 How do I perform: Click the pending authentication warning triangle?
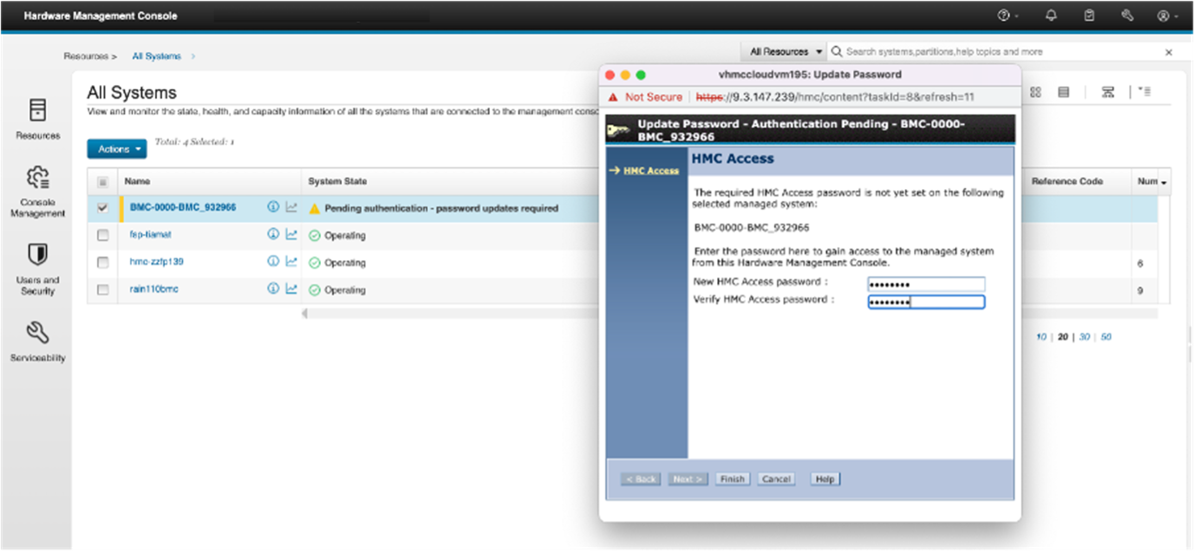[x=314, y=209]
